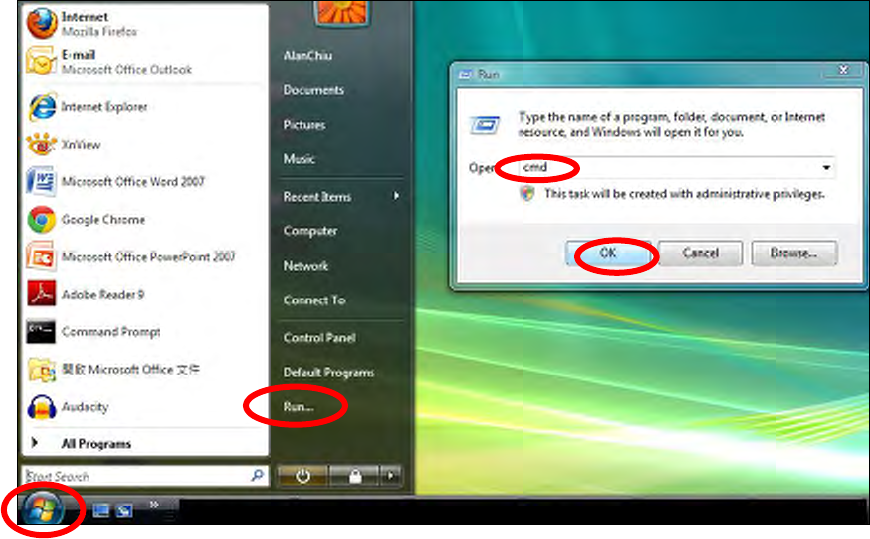Click the Windows Start orb
Screen dimensions: 870x539
click(x=43, y=509)
